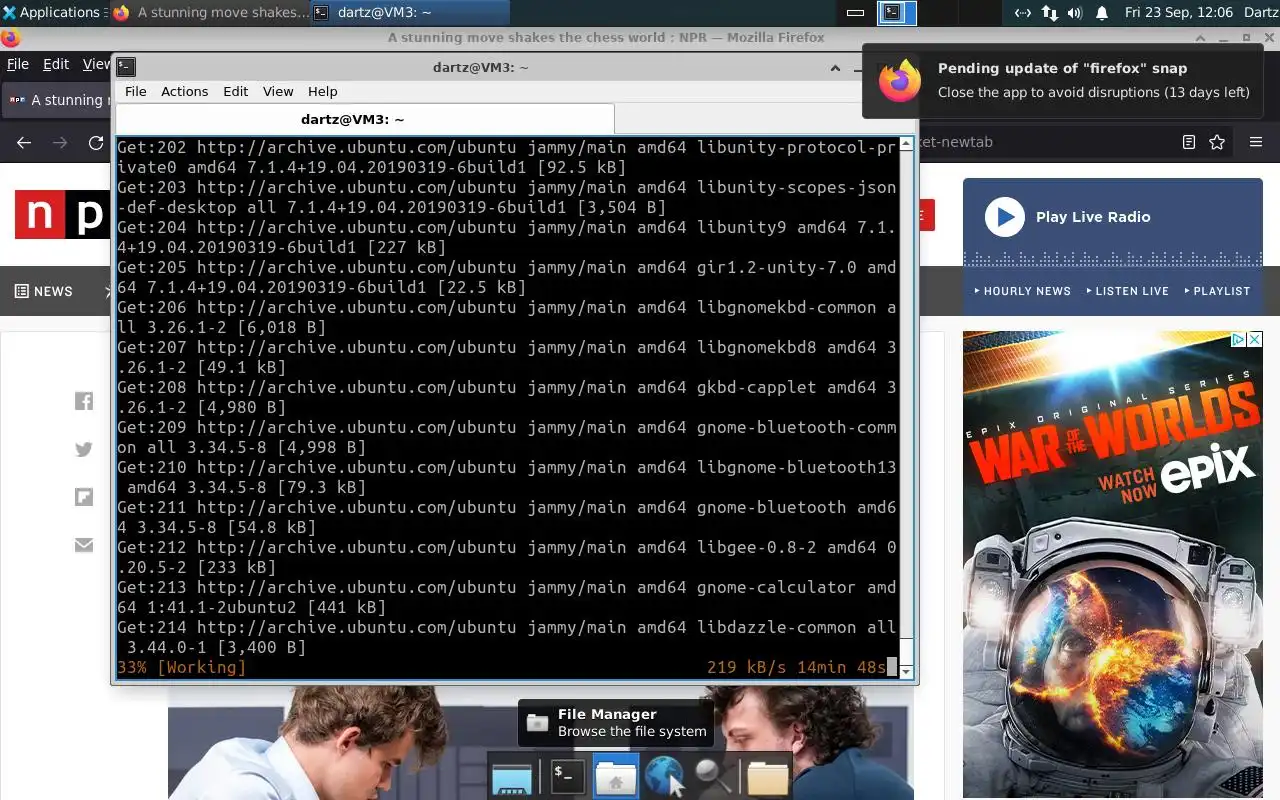Share article on Facebook icon
Image resolution: width=1280 pixels, height=800 pixels.
(84, 401)
